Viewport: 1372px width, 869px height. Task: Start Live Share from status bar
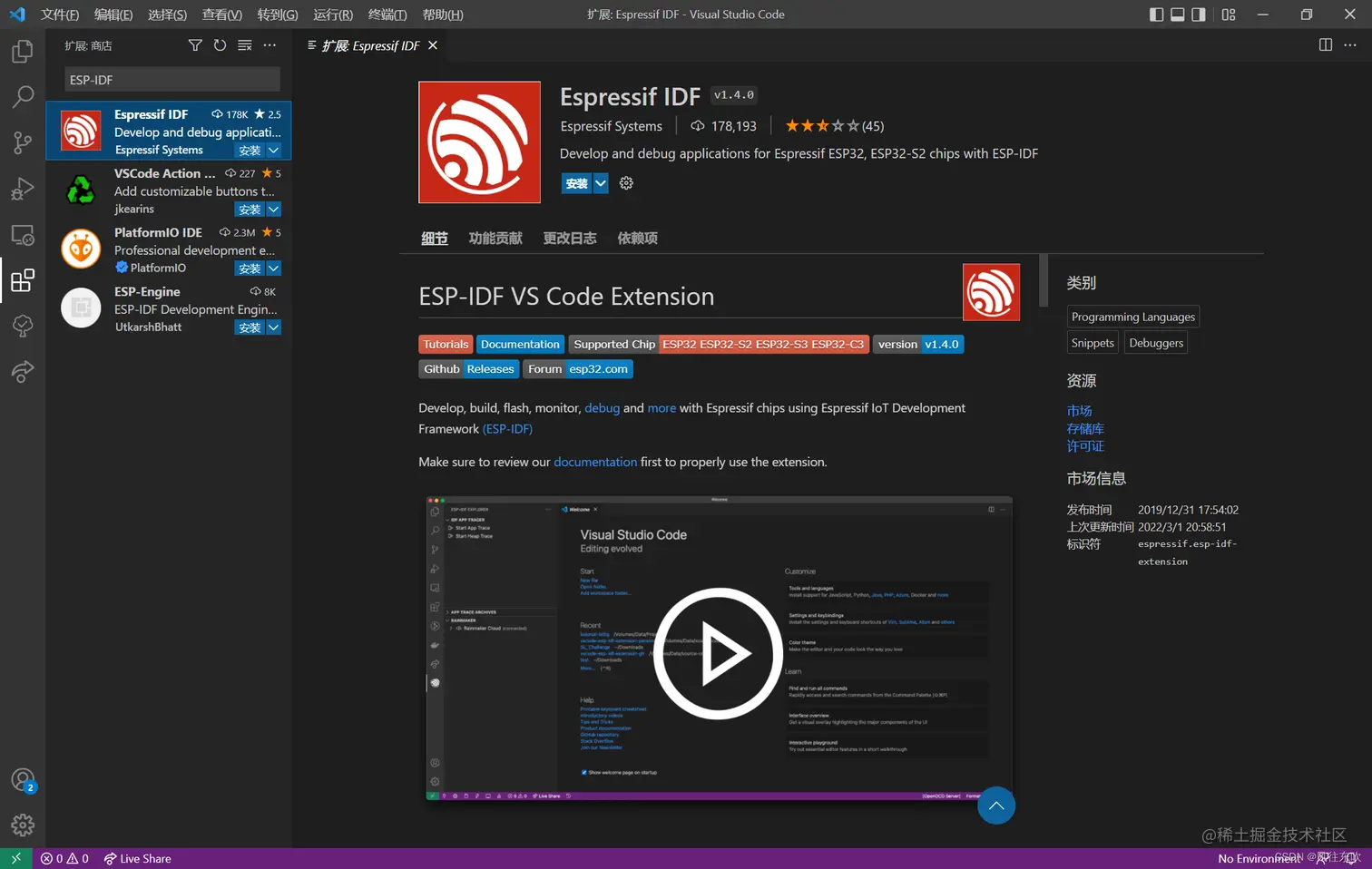point(137,858)
